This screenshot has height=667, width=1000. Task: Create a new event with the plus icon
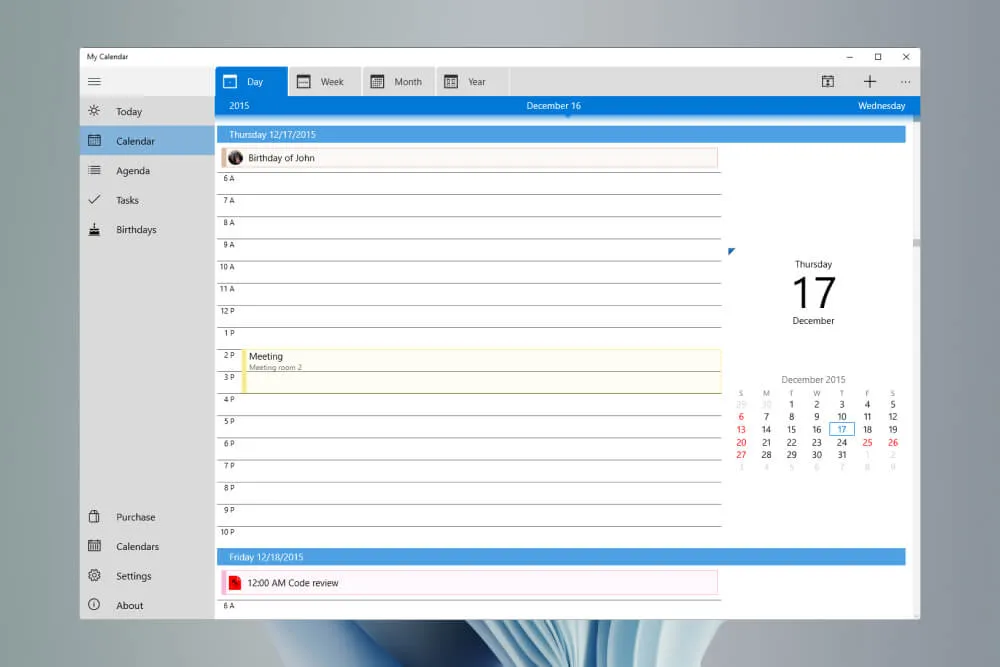870,81
